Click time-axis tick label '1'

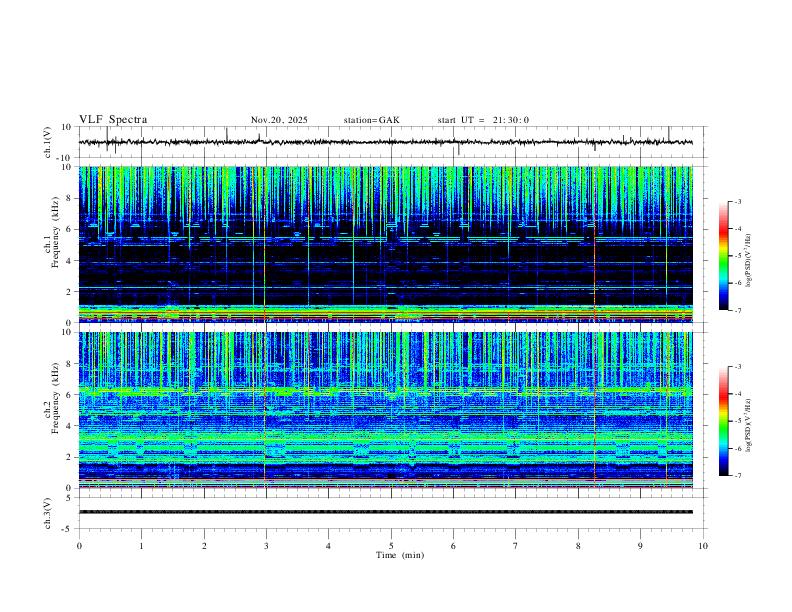coord(141,546)
